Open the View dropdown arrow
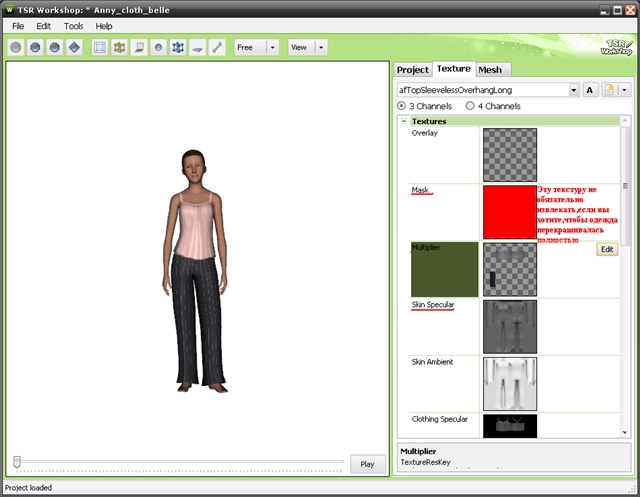640x497 pixels. (321, 47)
